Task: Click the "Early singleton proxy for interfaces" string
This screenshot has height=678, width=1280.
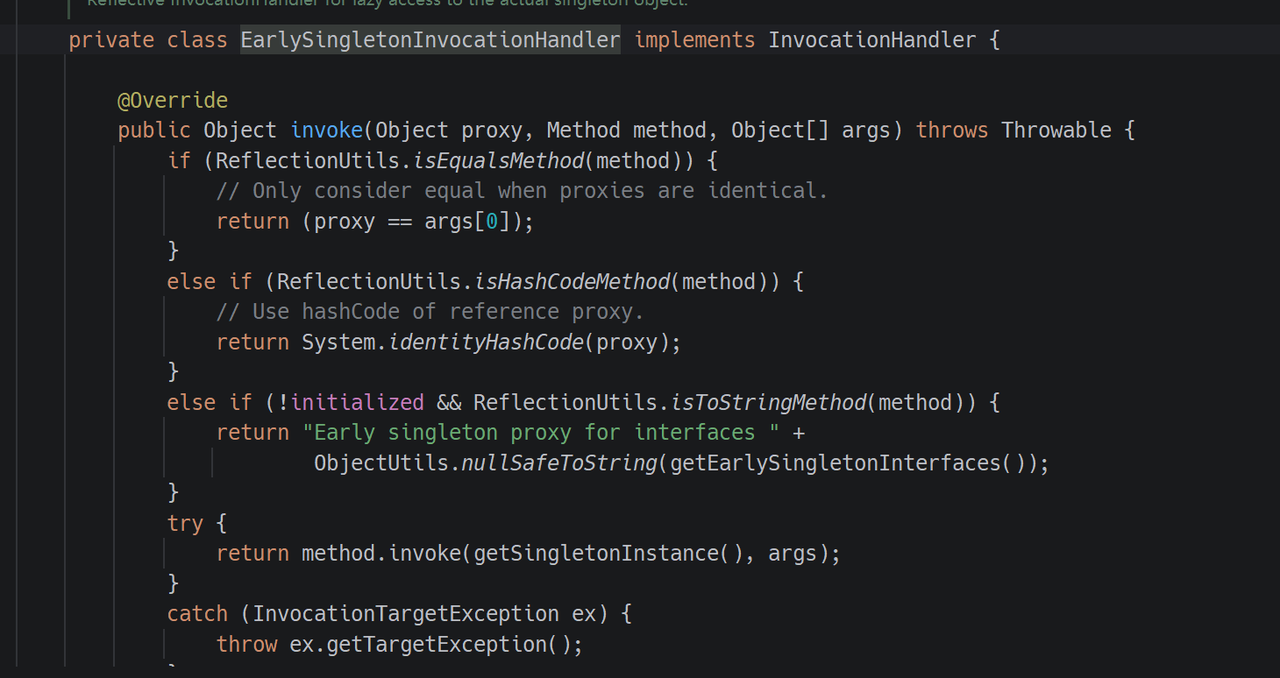Action: [541, 432]
